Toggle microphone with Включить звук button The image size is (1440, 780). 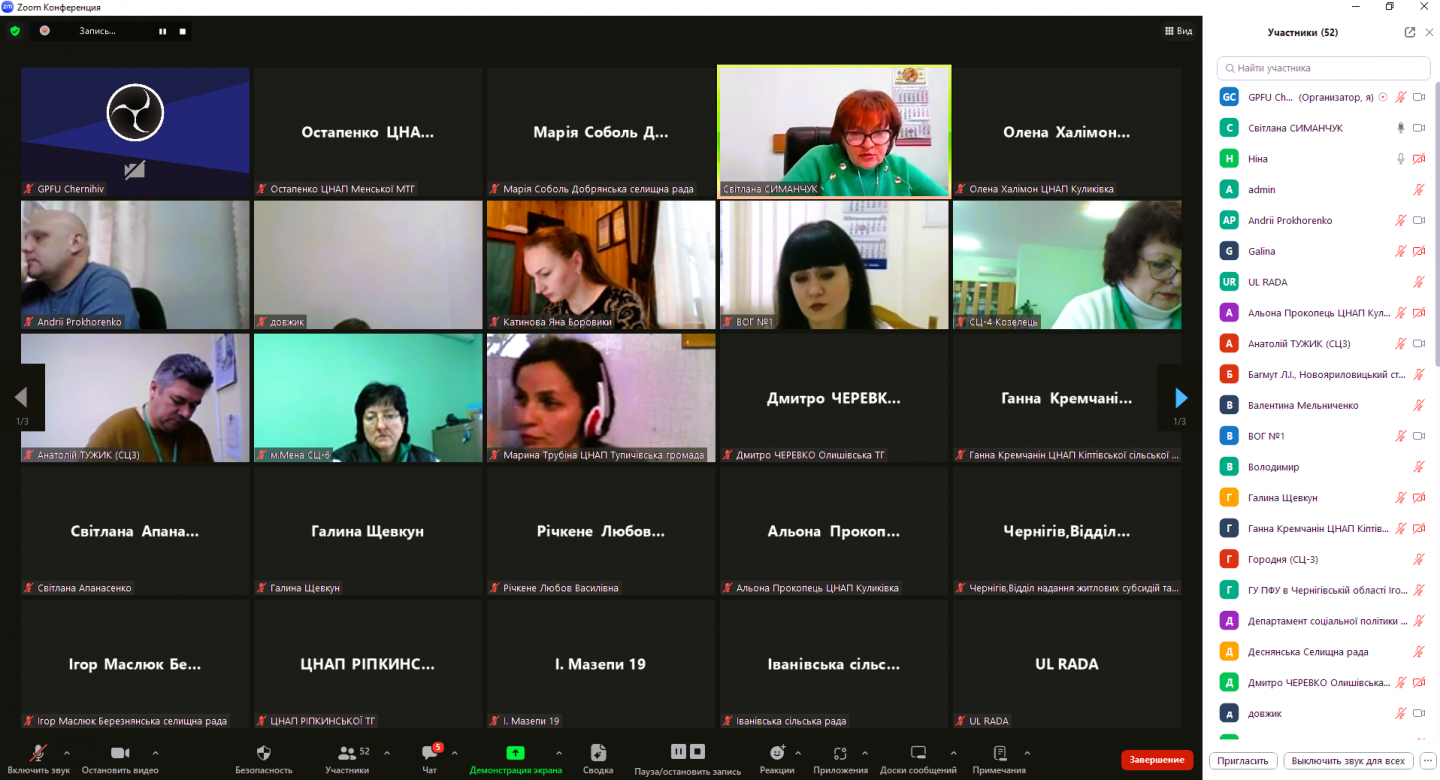point(39,753)
